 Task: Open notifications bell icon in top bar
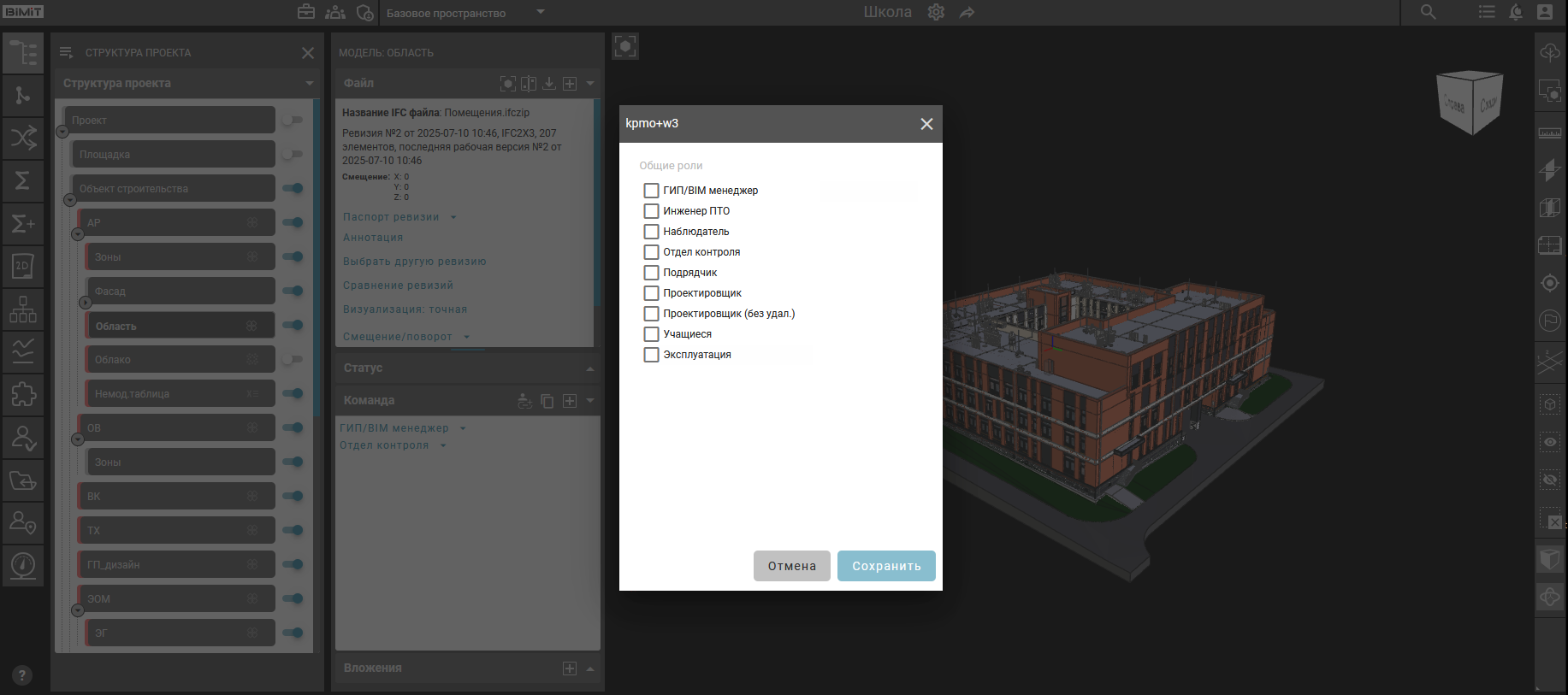click(1516, 12)
